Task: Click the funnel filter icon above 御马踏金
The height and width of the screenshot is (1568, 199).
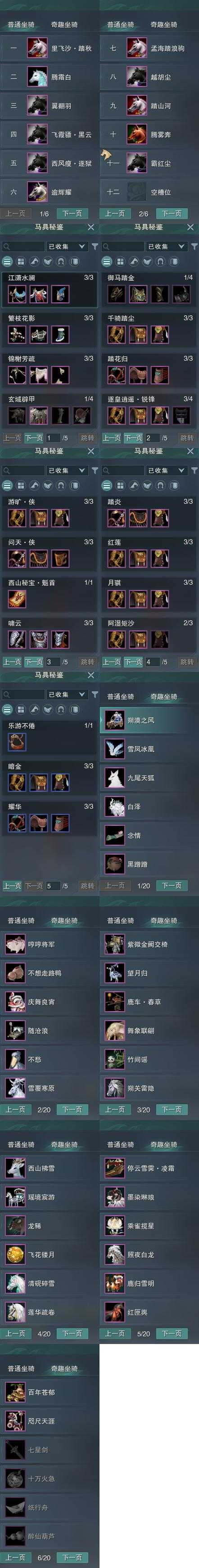Action: tap(194, 246)
